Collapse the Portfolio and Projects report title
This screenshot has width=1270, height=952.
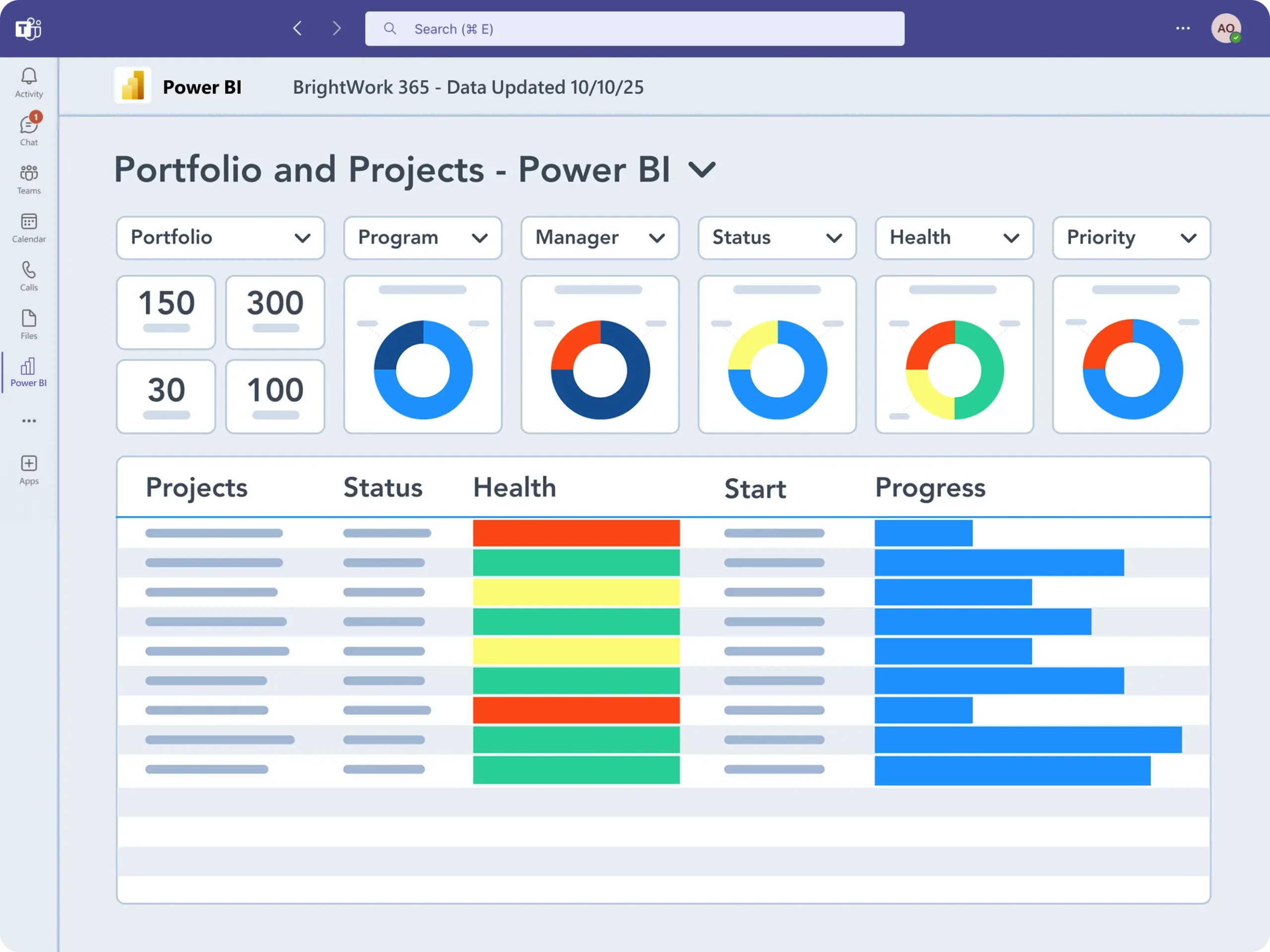(x=701, y=170)
